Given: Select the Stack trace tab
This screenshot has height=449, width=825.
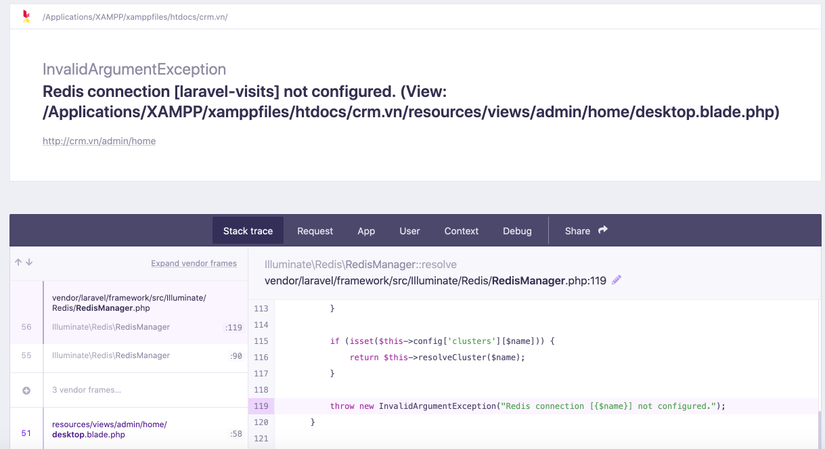Looking at the screenshot, I should pyautogui.click(x=248, y=231).
